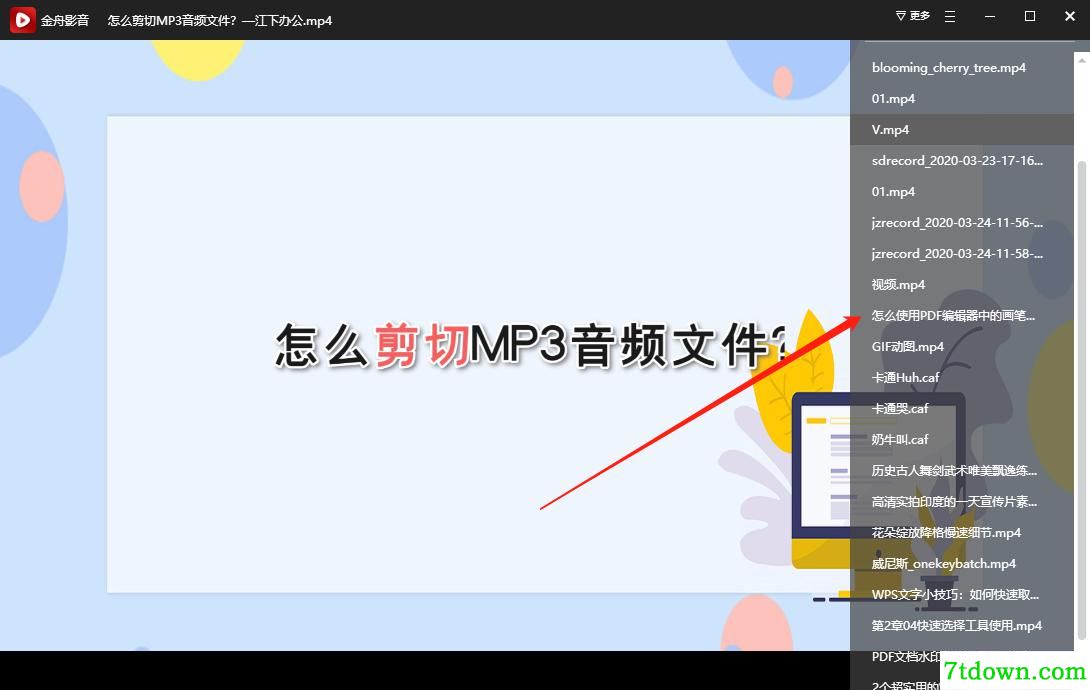Screen dimensions: 1090x690
Task: Open 怎么使用PDF编辑器中的画笔 playlist item
Action: click(x=962, y=315)
